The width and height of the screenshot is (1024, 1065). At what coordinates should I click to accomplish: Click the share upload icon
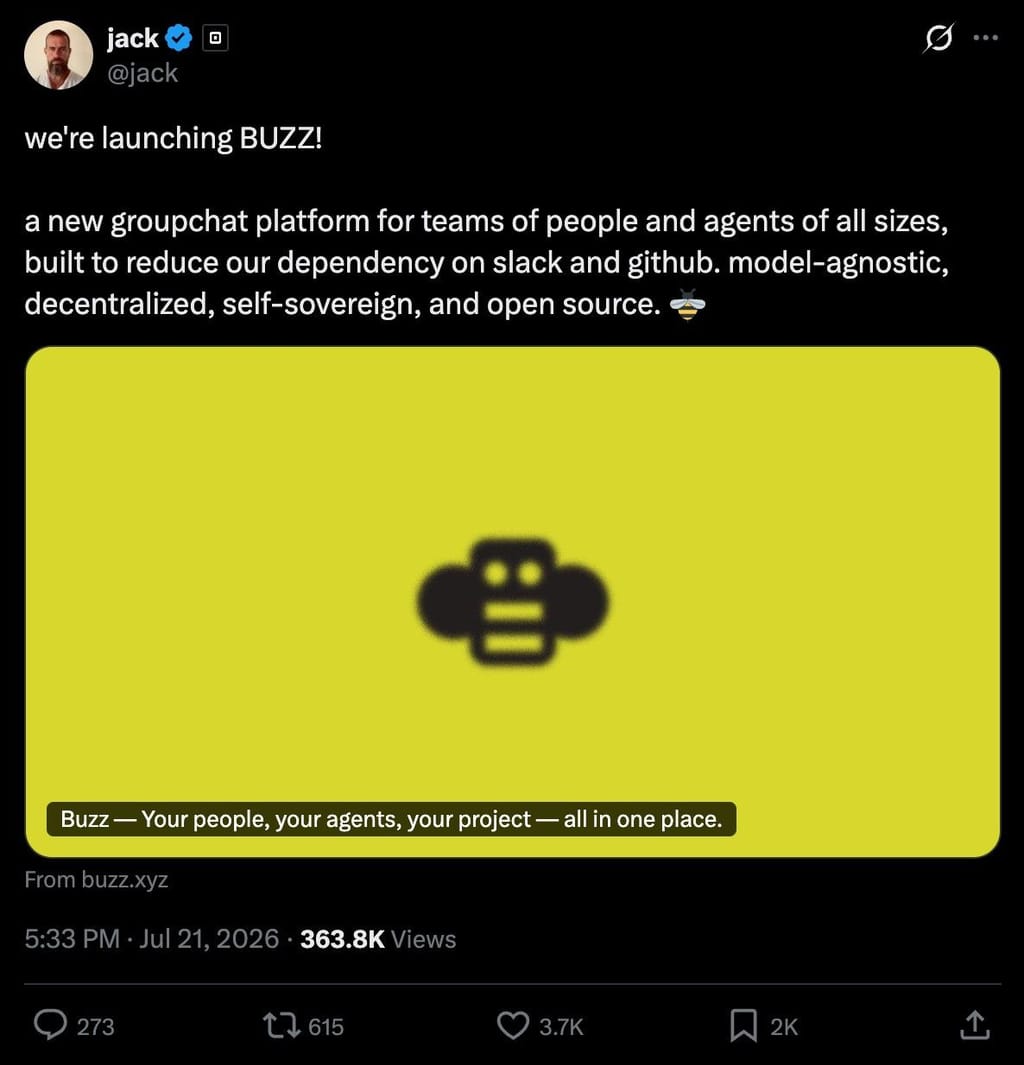[974, 1025]
